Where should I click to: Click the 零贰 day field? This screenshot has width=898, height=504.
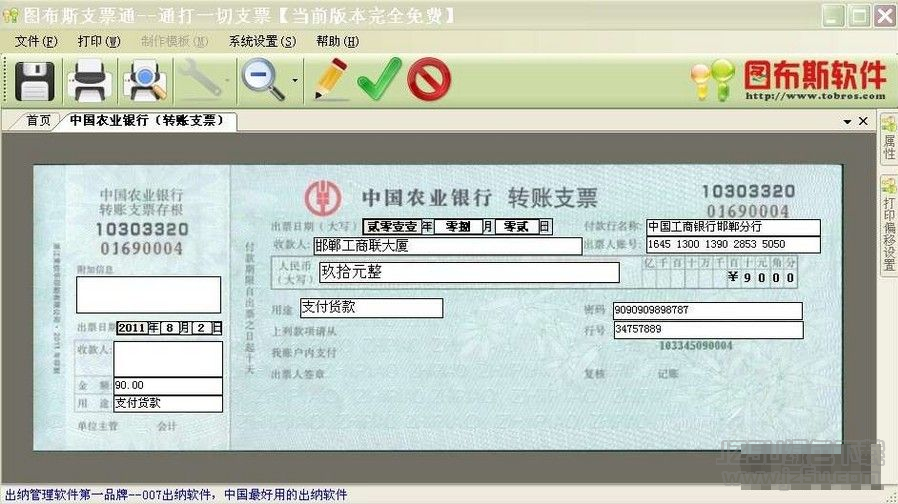click(516, 227)
